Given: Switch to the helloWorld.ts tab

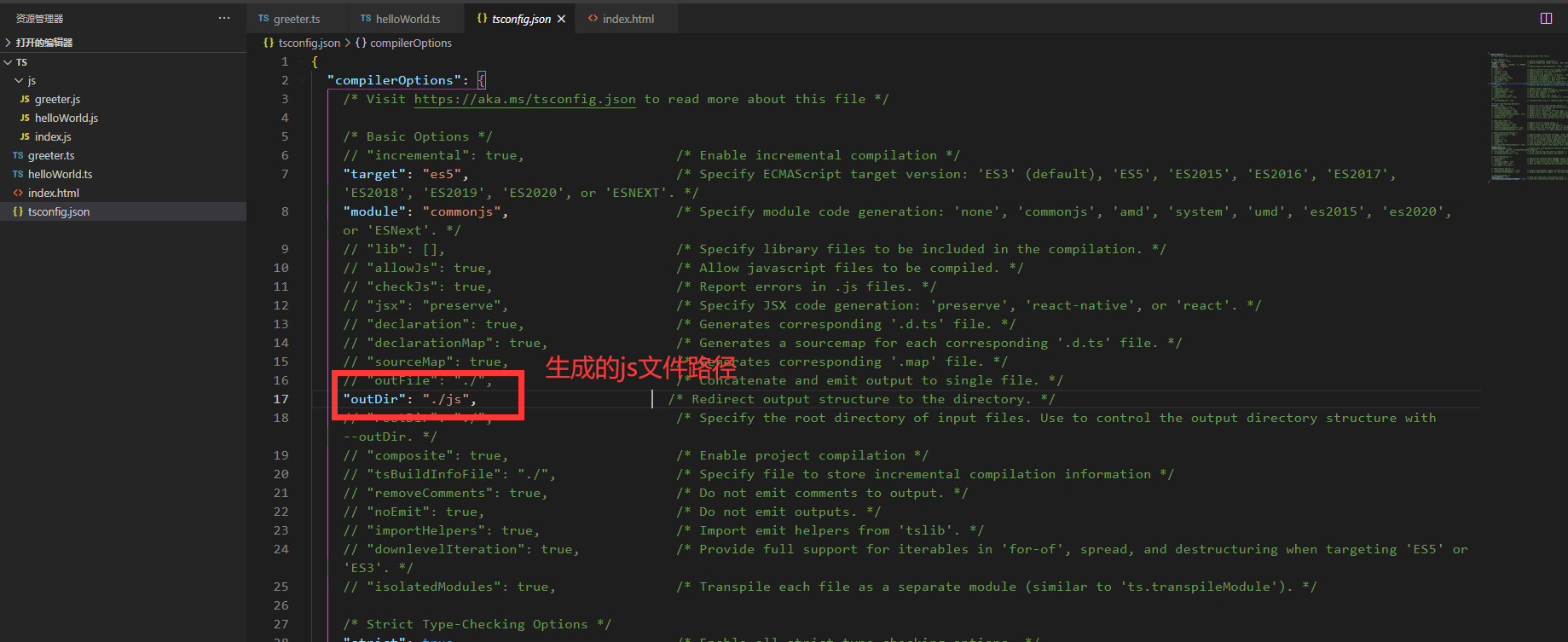Looking at the screenshot, I should (408, 19).
